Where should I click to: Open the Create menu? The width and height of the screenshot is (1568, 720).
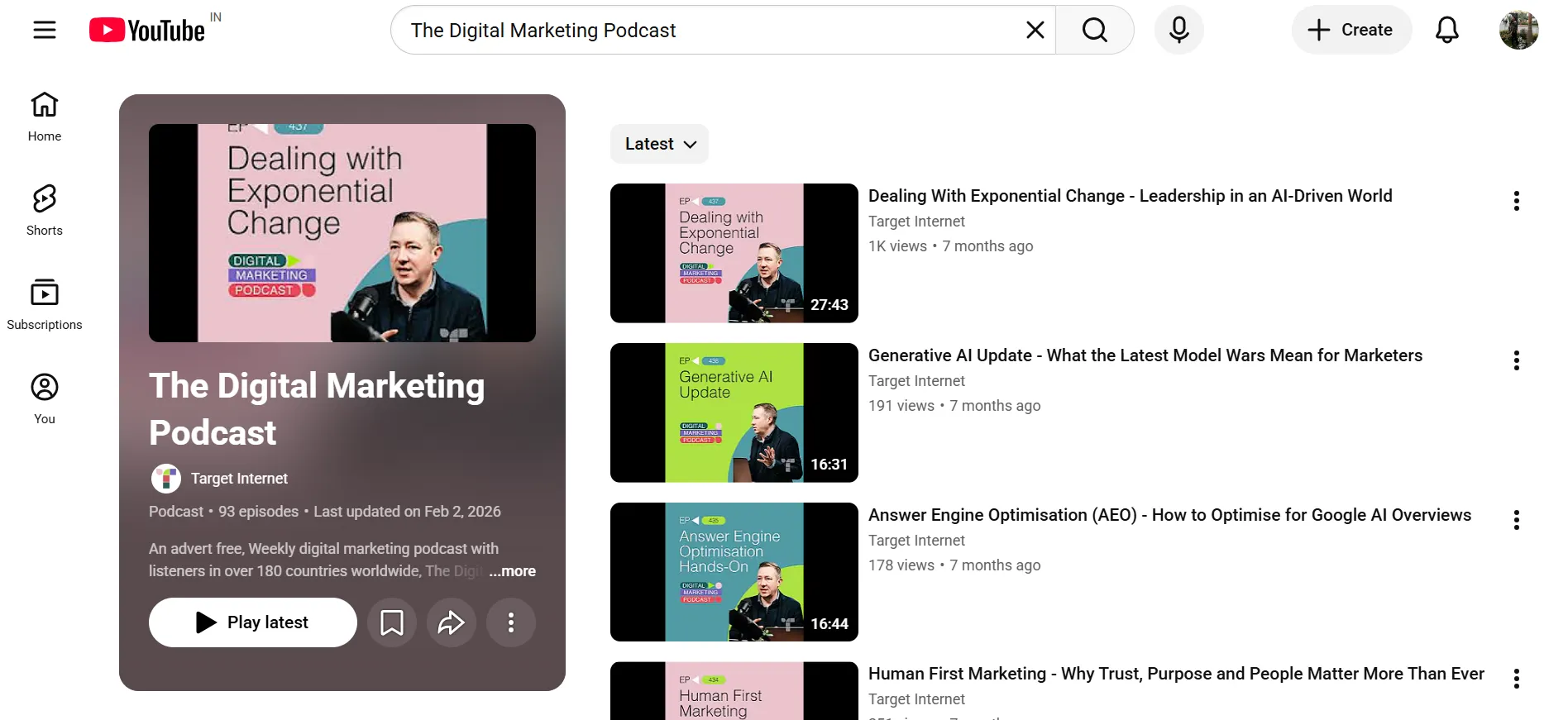pos(1351,30)
